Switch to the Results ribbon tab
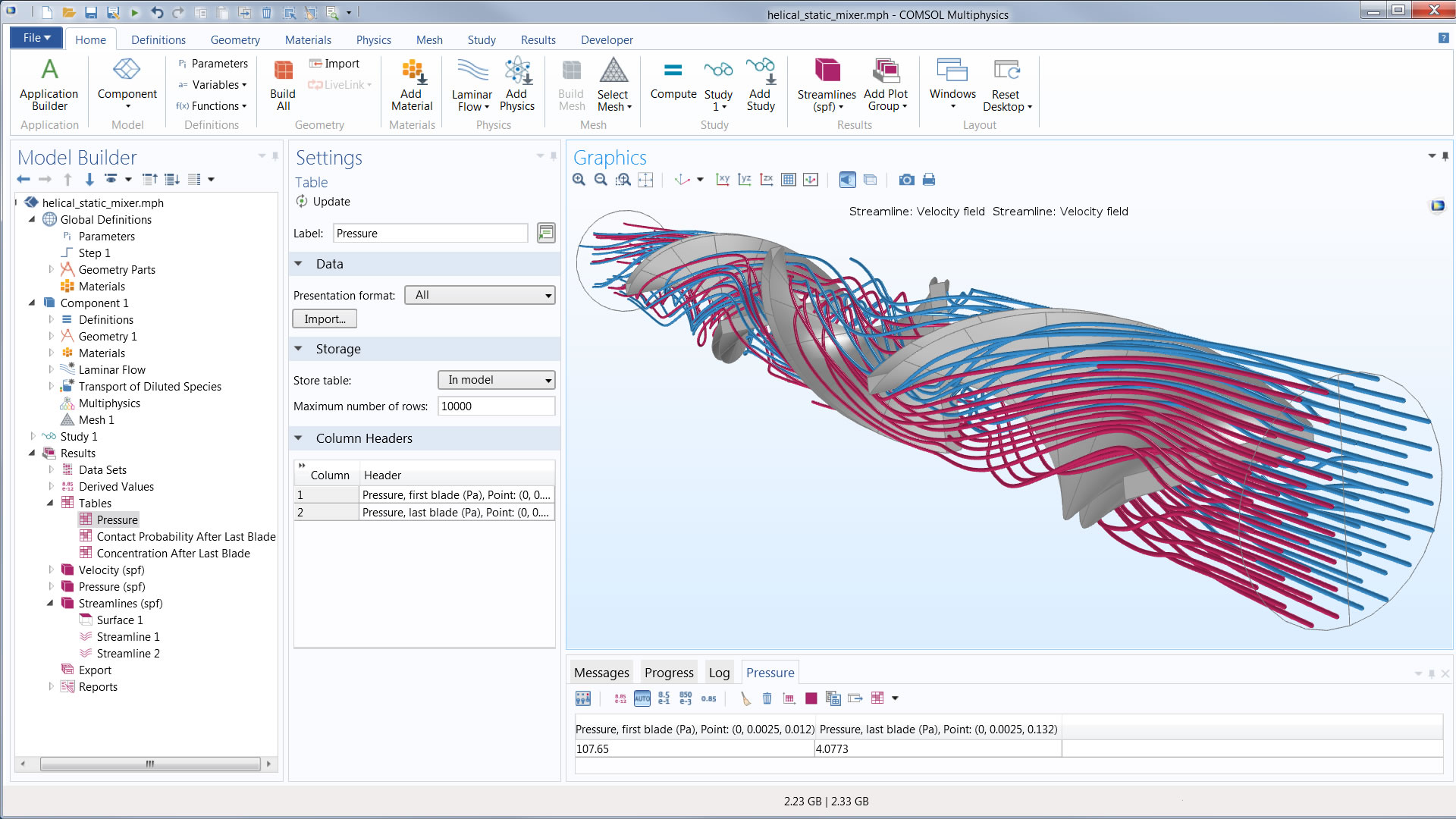This screenshot has height=819, width=1456. [538, 40]
